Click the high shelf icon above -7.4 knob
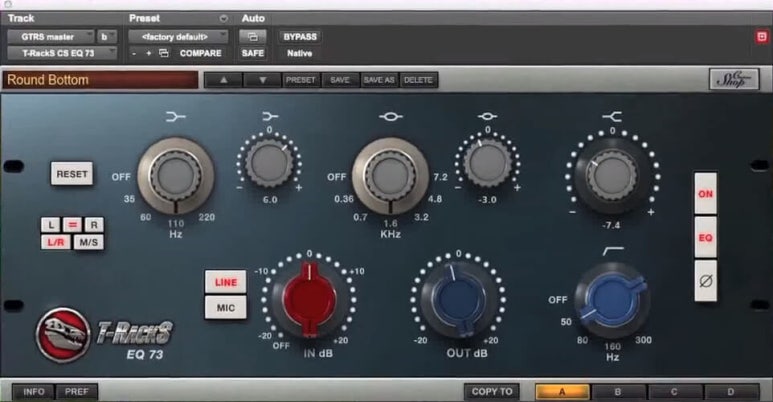773x402 pixels. 612,116
